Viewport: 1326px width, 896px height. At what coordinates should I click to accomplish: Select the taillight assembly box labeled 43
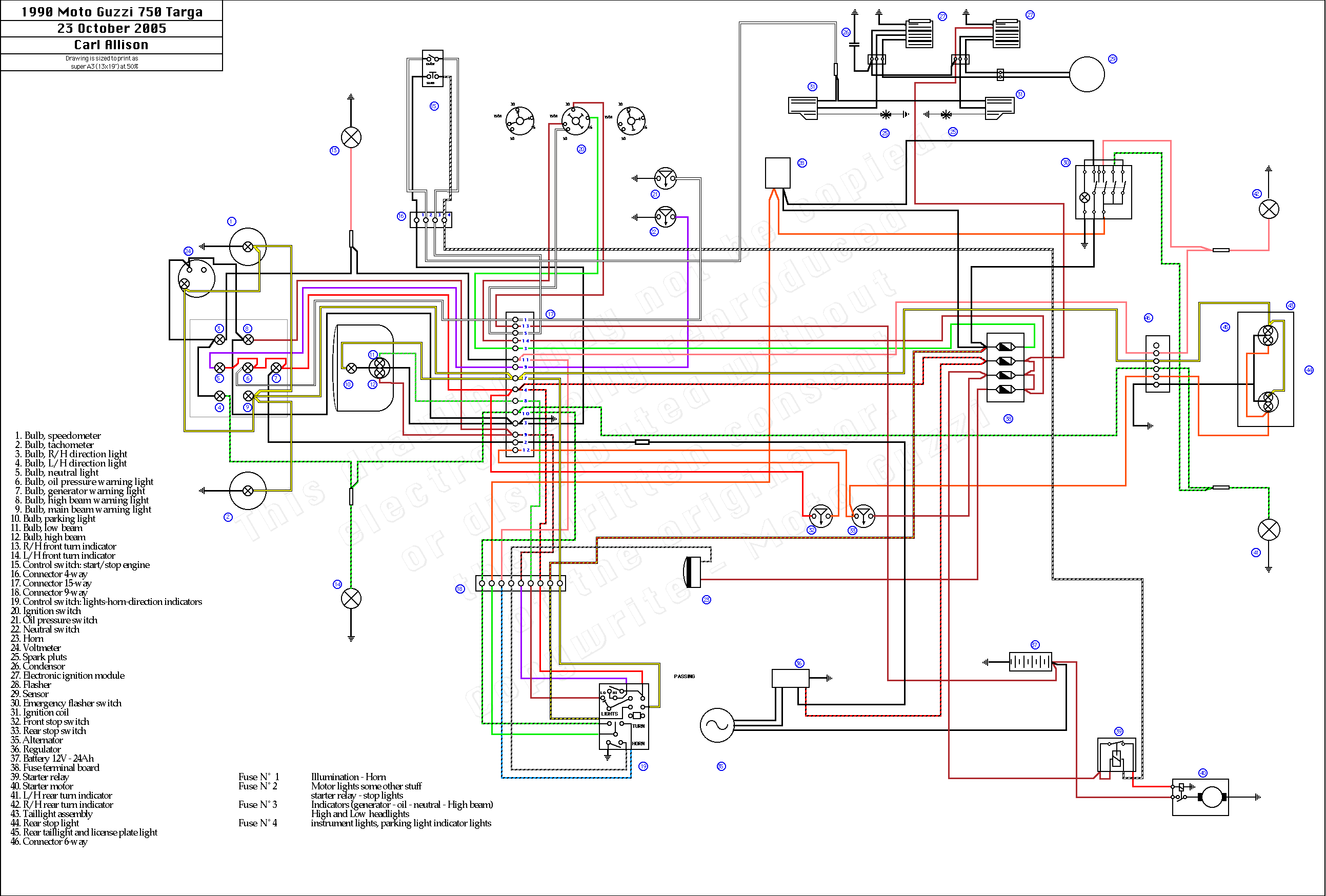(x=1265, y=369)
